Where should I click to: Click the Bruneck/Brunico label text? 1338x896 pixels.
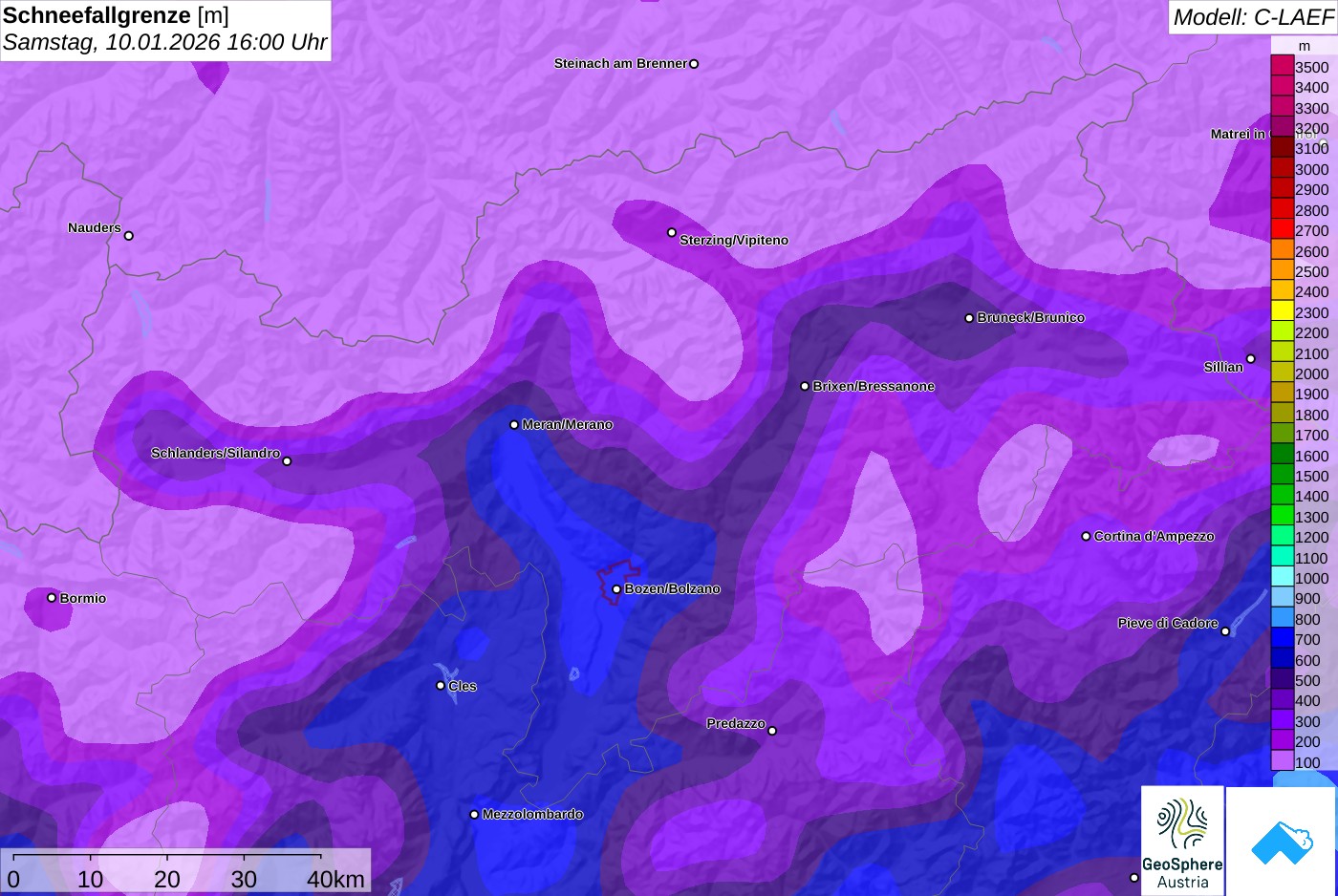tap(1031, 318)
